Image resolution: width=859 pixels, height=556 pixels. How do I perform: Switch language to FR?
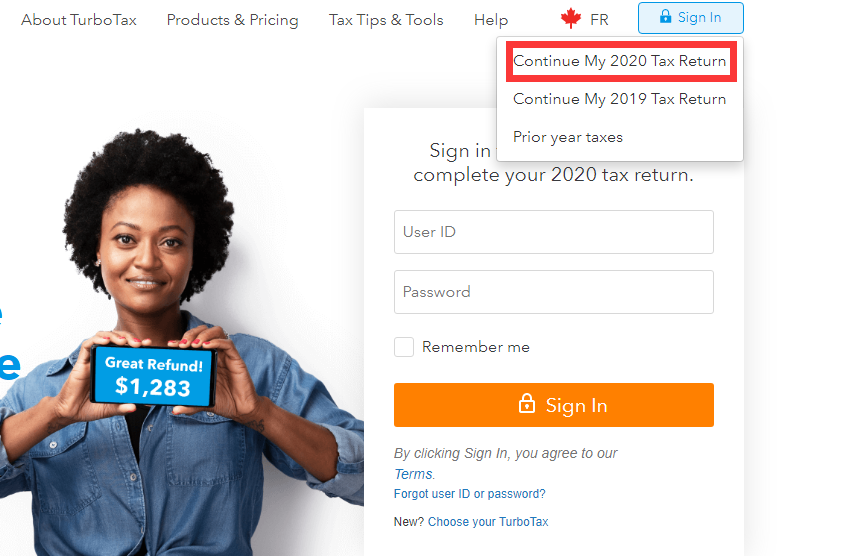coord(599,20)
